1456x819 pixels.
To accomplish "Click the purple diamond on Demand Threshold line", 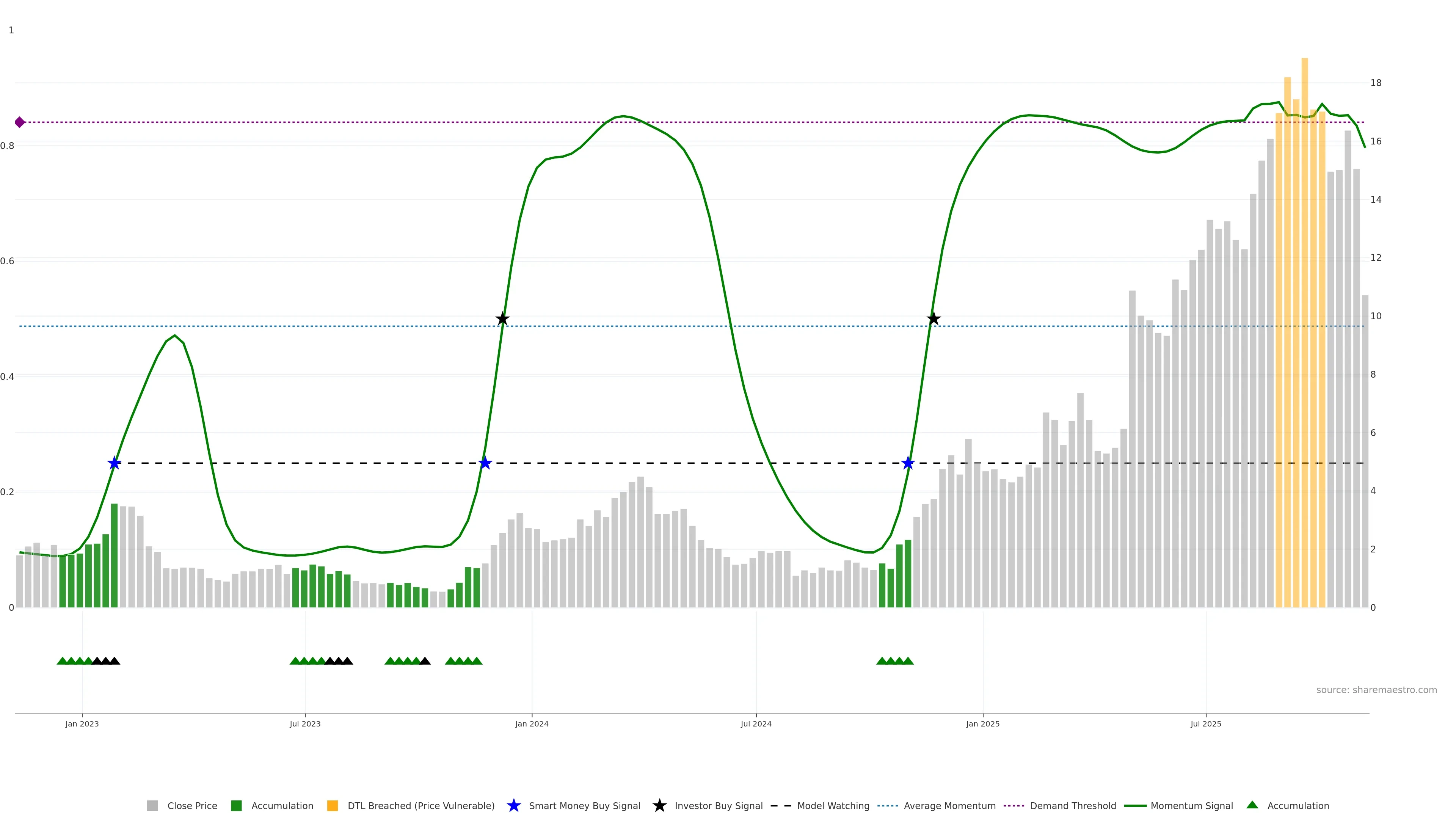I will click(x=20, y=122).
